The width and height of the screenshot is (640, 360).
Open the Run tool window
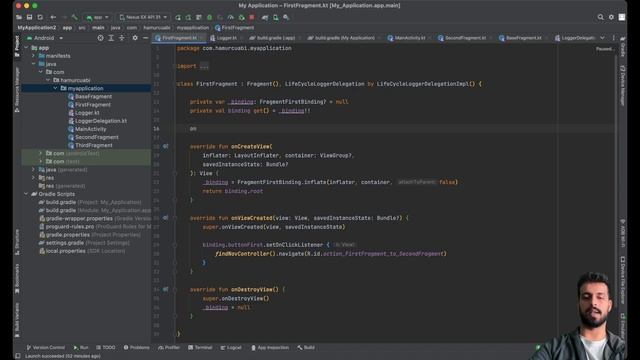(x=81, y=348)
